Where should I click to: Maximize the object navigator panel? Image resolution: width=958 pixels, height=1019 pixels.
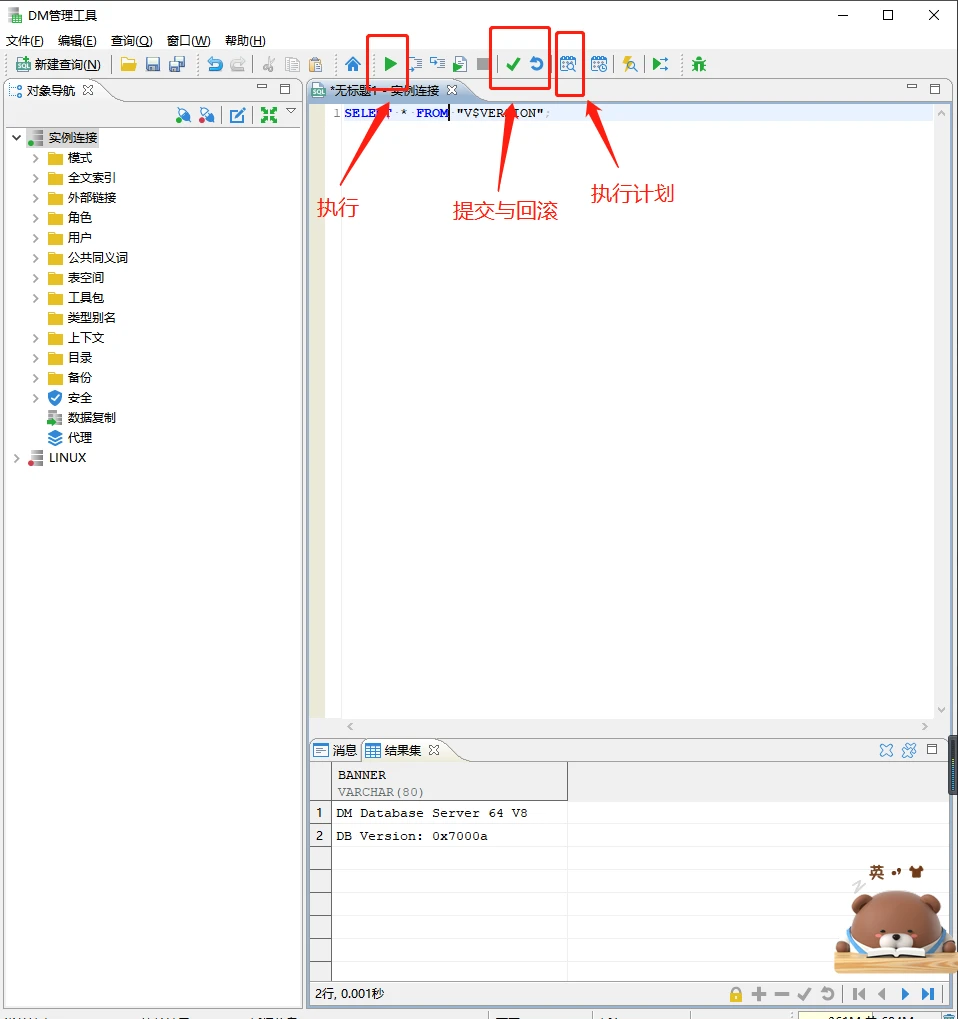[x=285, y=89]
